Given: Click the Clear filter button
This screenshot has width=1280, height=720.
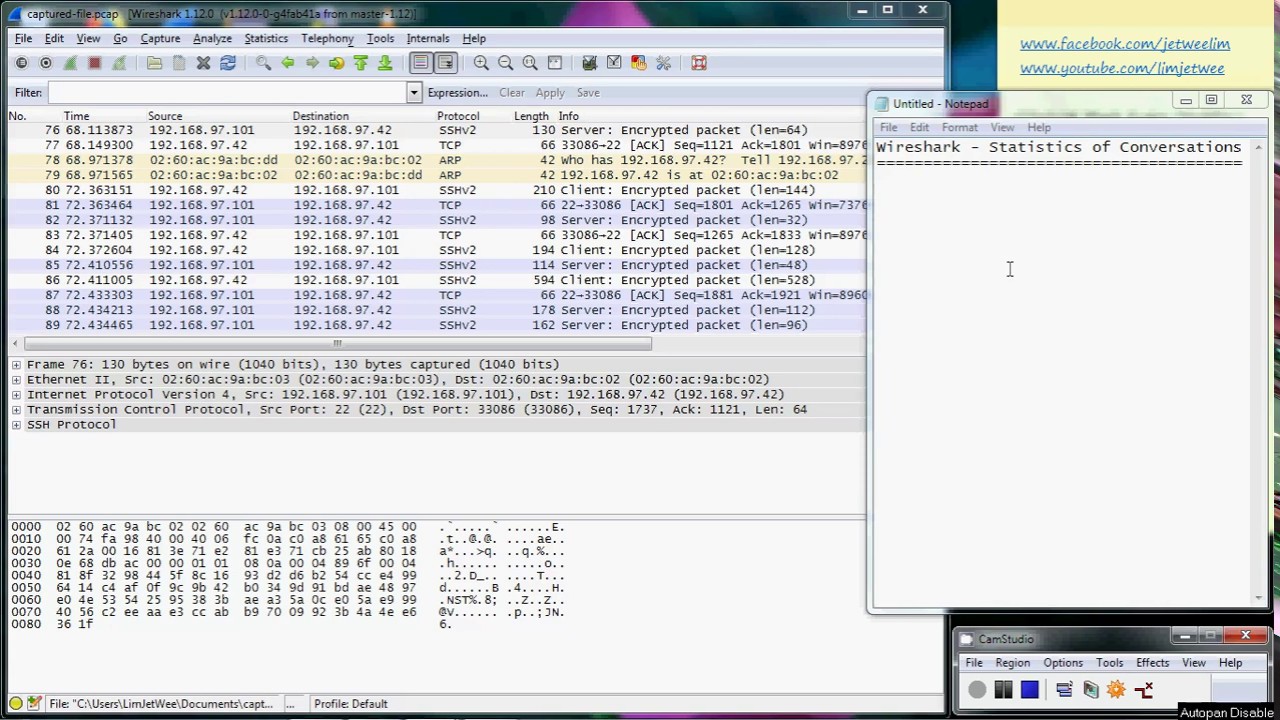Looking at the screenshot, I should coord(511,93).
